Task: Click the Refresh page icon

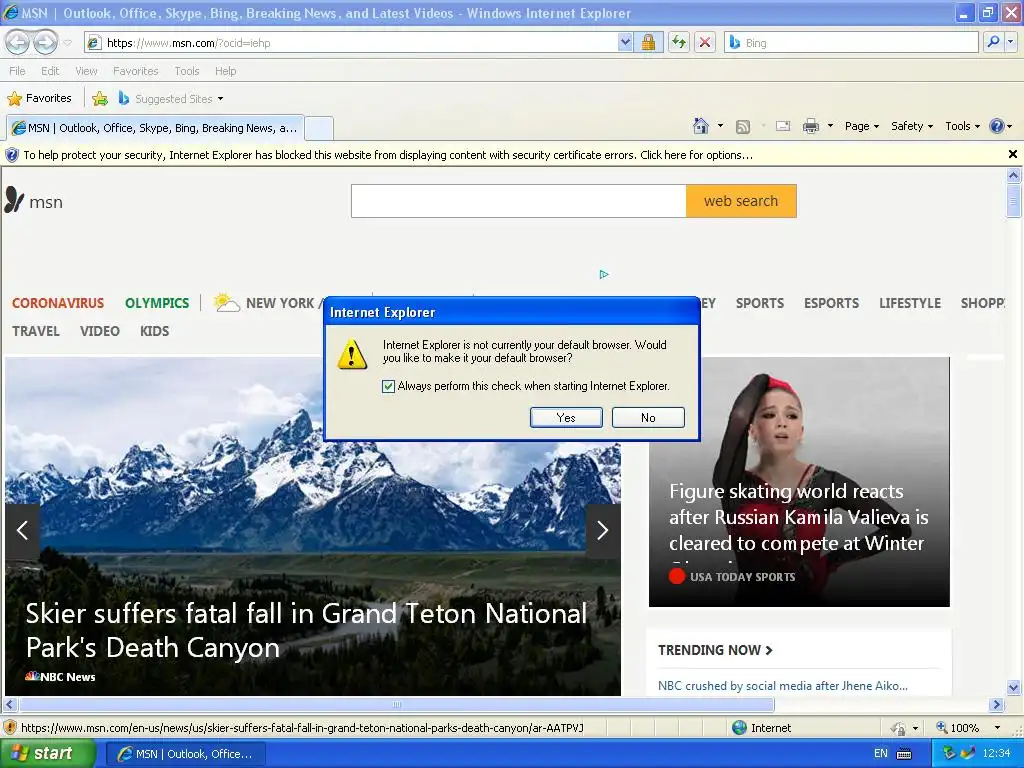Action: pos(679,43)
